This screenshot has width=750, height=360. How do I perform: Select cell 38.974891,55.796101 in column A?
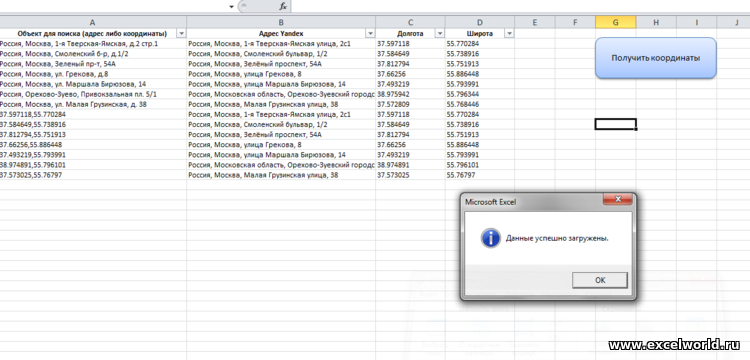(x=93, y=165)
